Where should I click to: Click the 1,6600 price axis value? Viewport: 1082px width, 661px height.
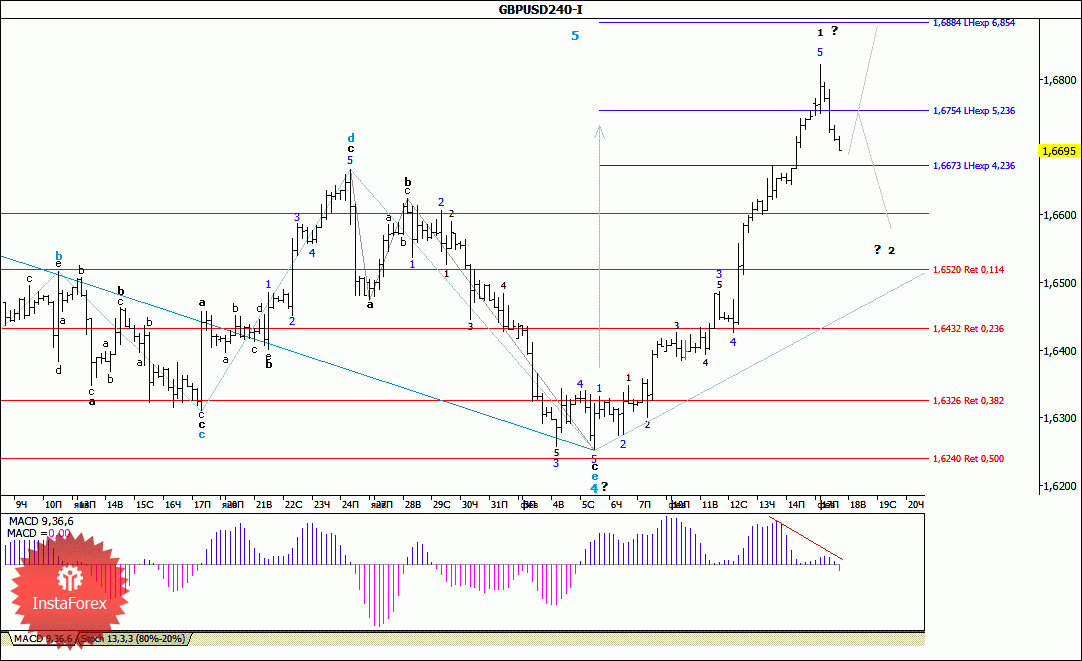click(x=1059, y=215)
